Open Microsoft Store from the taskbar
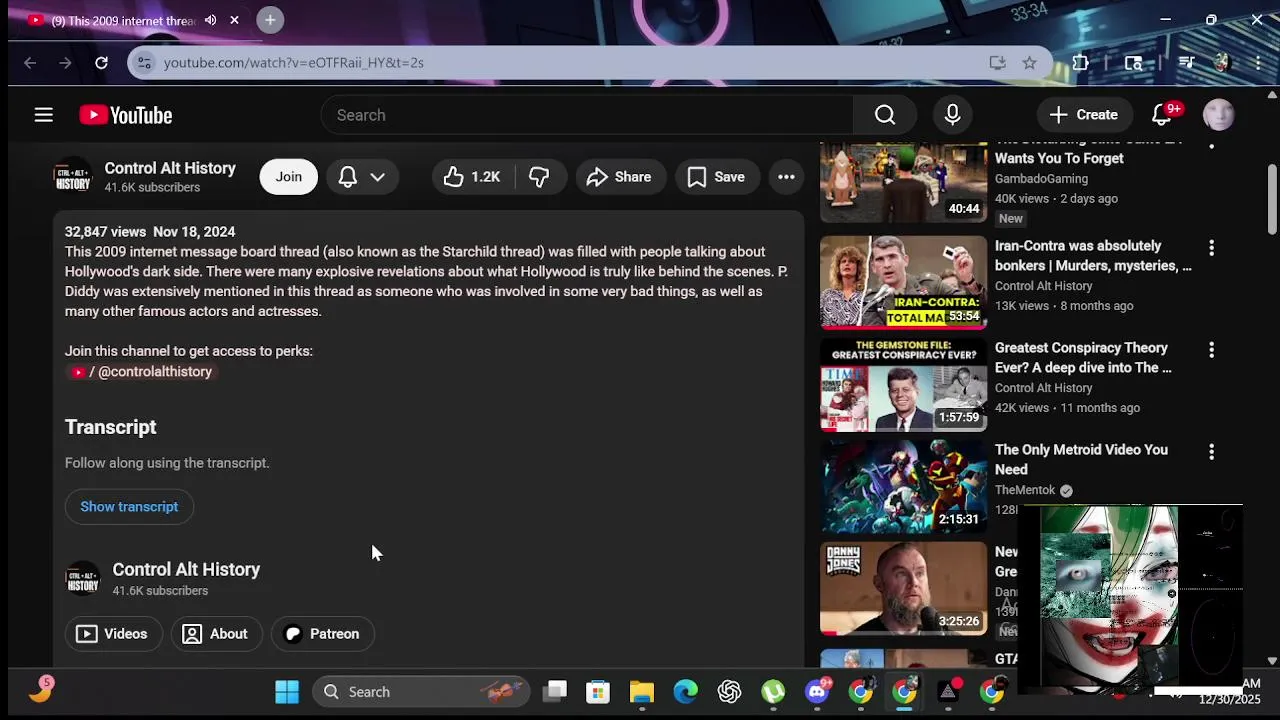 (598, 692)
